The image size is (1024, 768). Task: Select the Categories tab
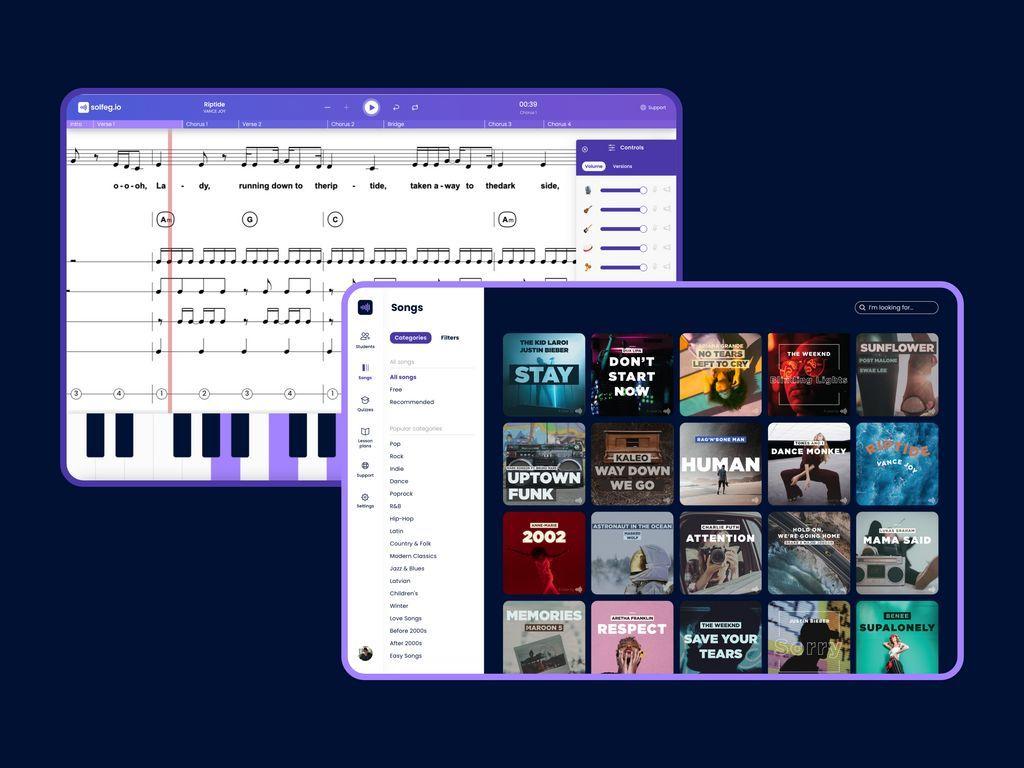point(410,338)
